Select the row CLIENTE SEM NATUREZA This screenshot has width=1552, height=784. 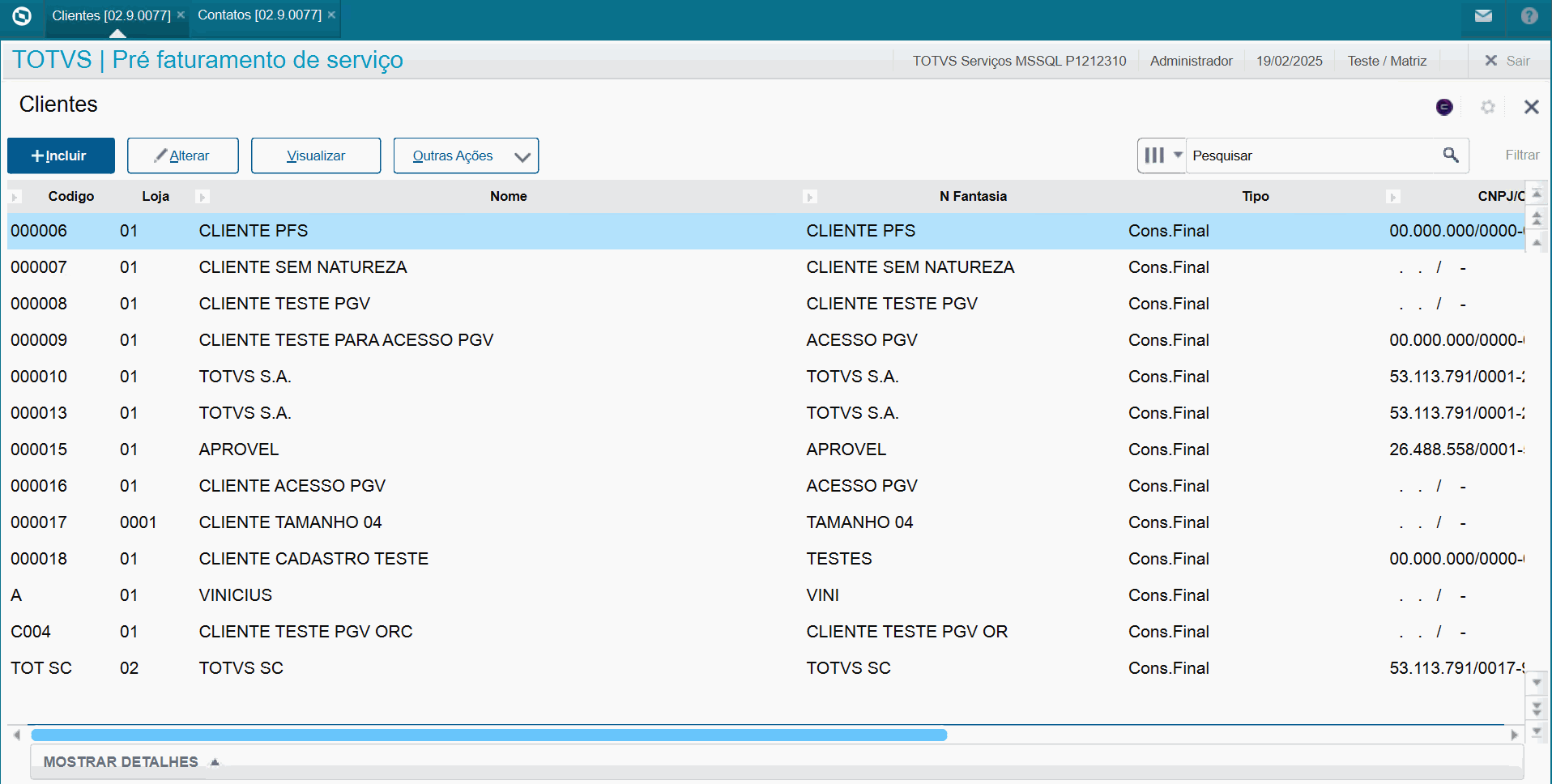tap(766, 267)
